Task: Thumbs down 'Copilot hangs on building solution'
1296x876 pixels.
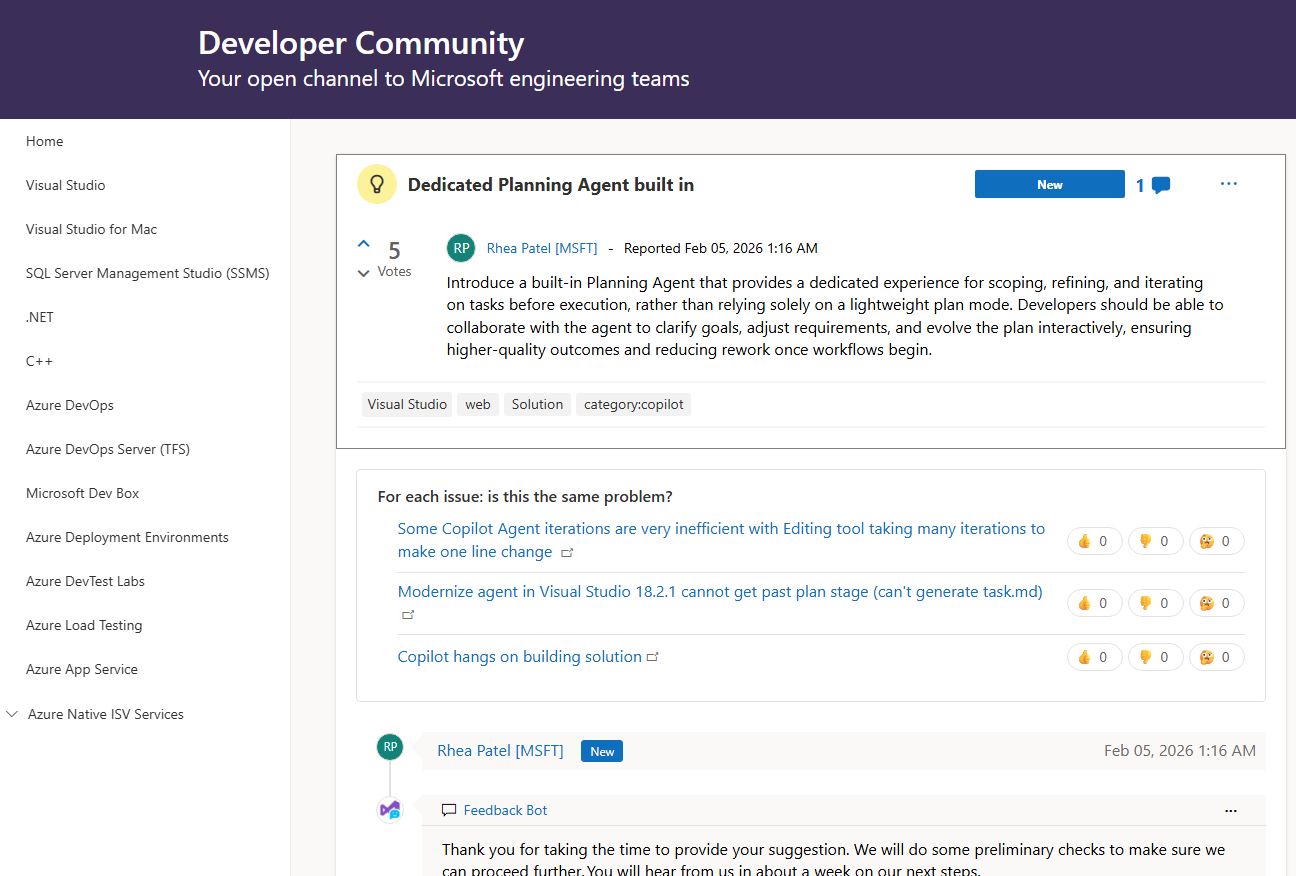Action: pos(1155,657)
